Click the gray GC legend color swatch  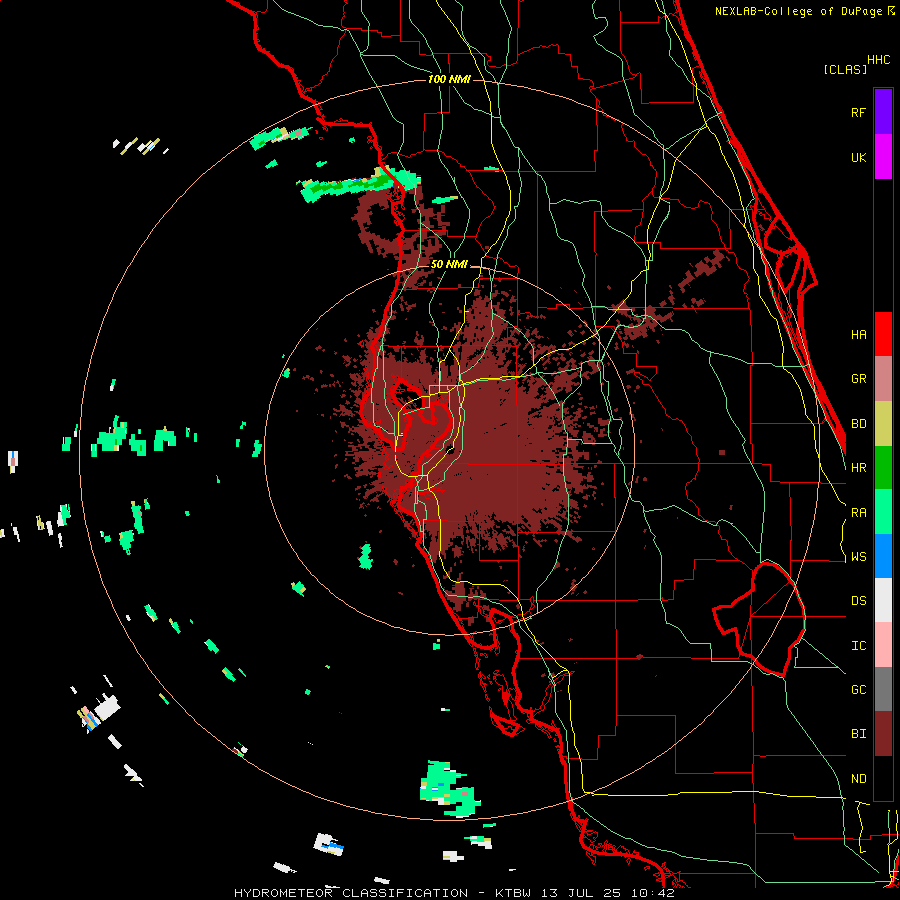pos(883,689)
